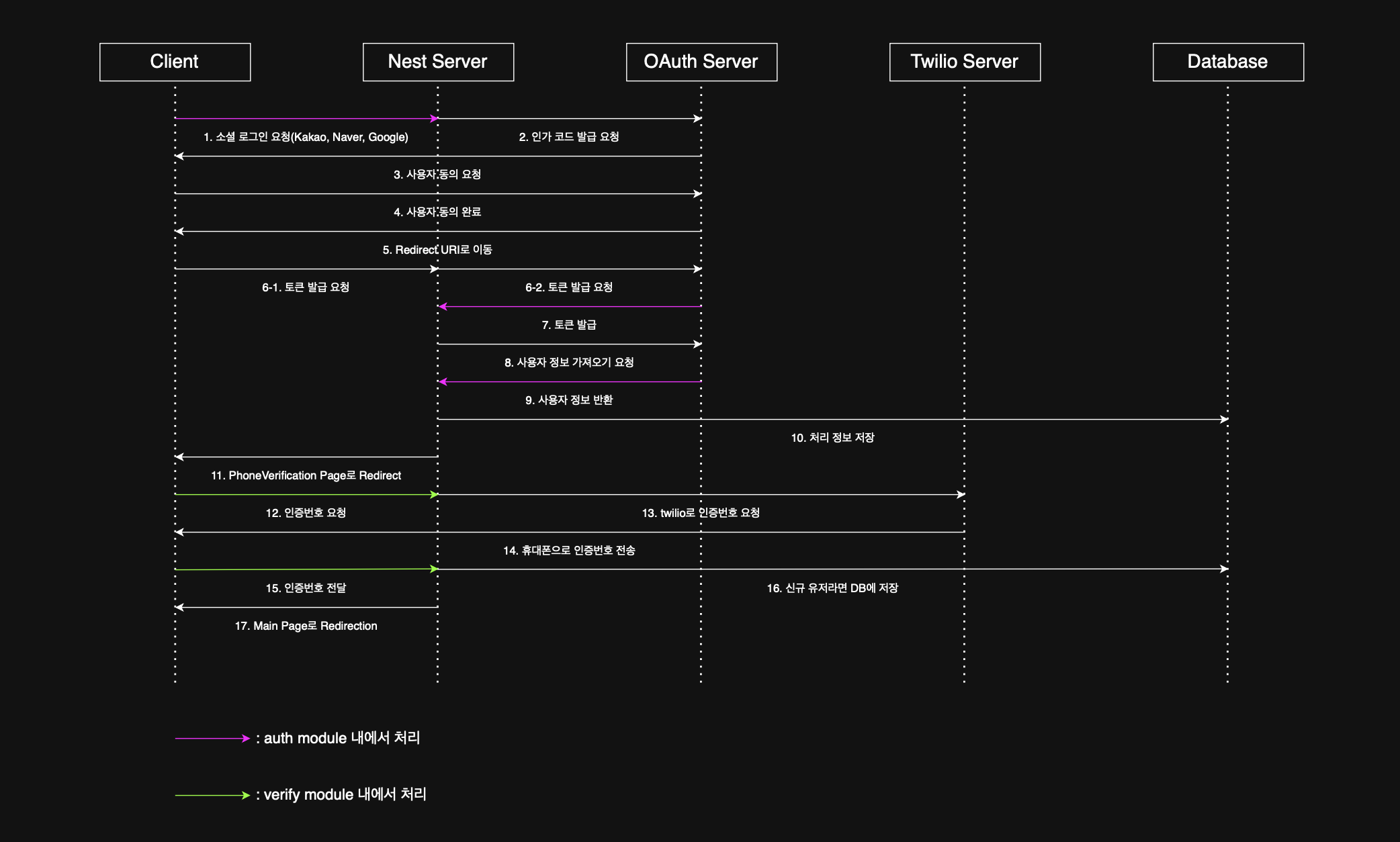The width and height of the screenshot is (1400, 842).
Task: Select '17. Main Page로 Redirection' label
Action: pos(306,626)
